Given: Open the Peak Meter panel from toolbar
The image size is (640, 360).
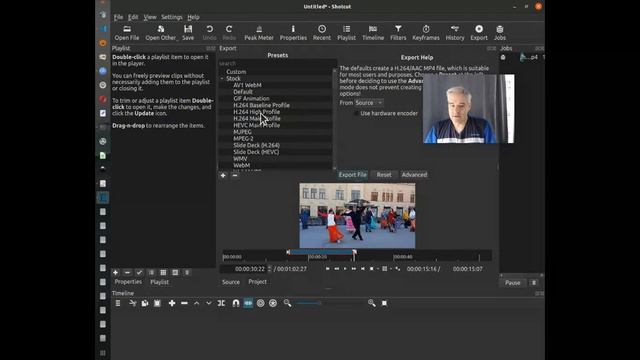Looking at the screenshot, I should [x=259, y=33].
